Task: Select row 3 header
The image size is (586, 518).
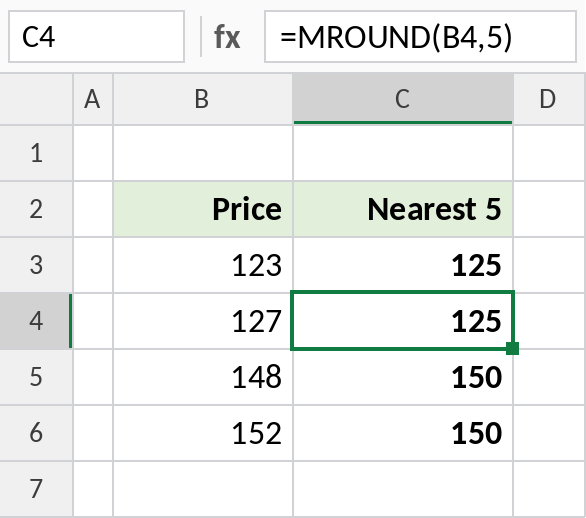Action: coord(36,265)
